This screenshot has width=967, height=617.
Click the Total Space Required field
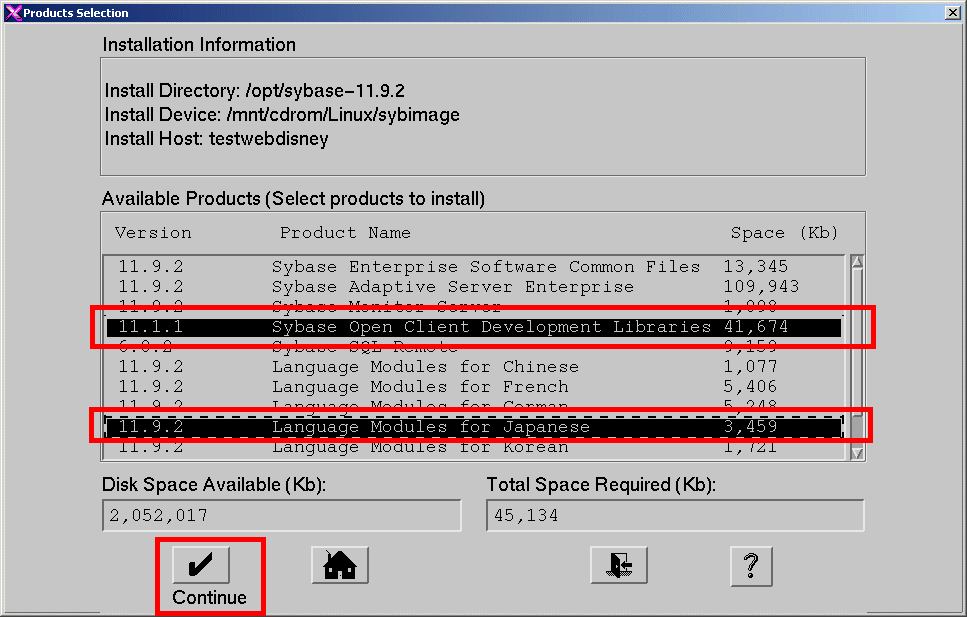tap(675, 515)
